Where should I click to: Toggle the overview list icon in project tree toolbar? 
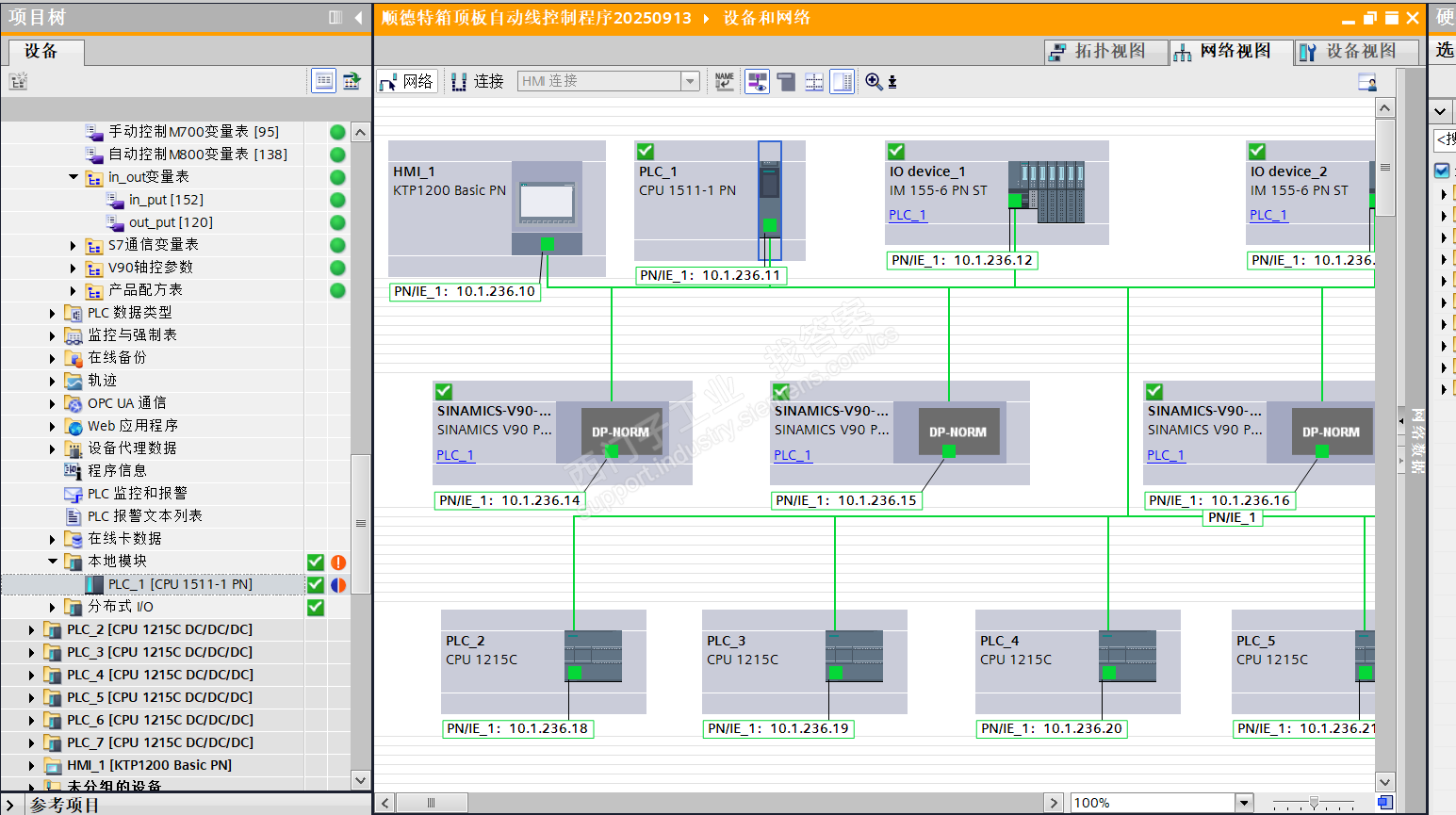pyautogui.click(x=323, y=81)
